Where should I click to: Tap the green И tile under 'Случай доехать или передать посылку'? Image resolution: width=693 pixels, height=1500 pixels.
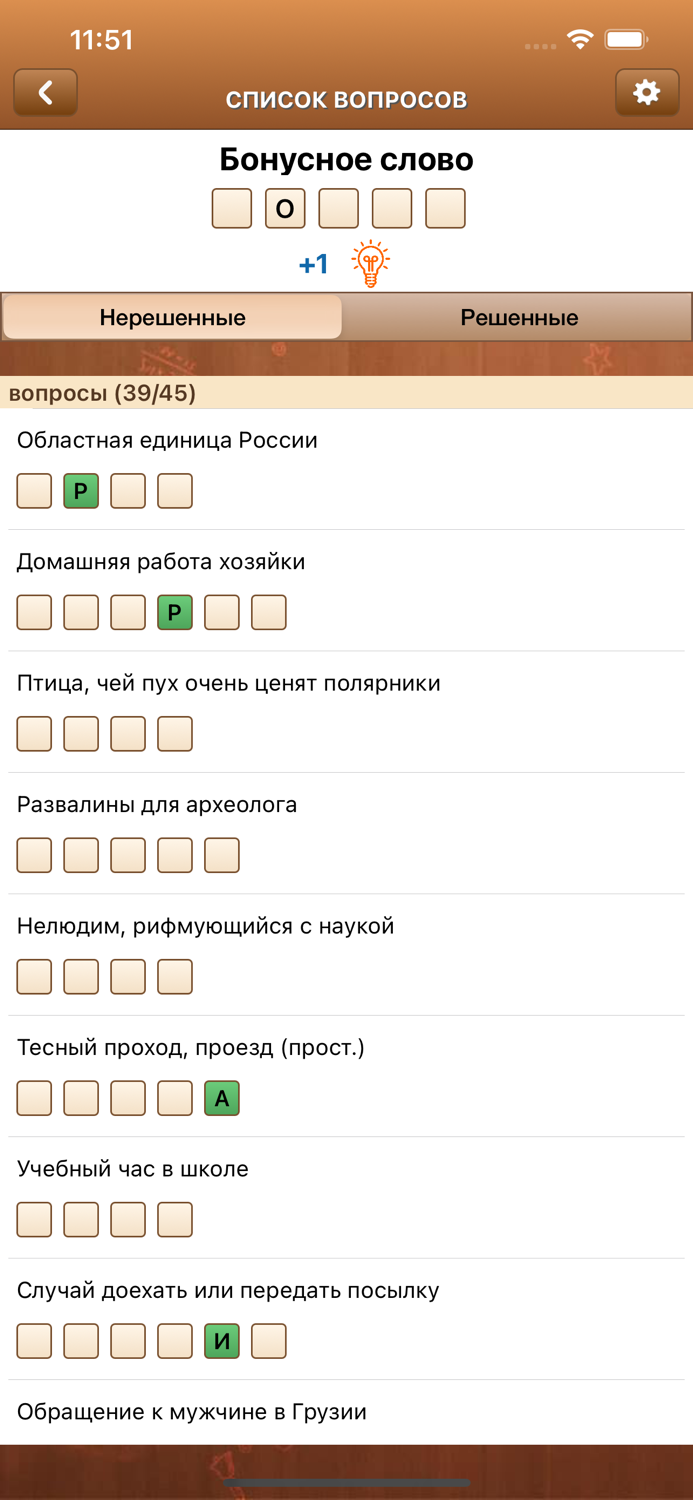pyautogui.click(x=222, y=1340)
